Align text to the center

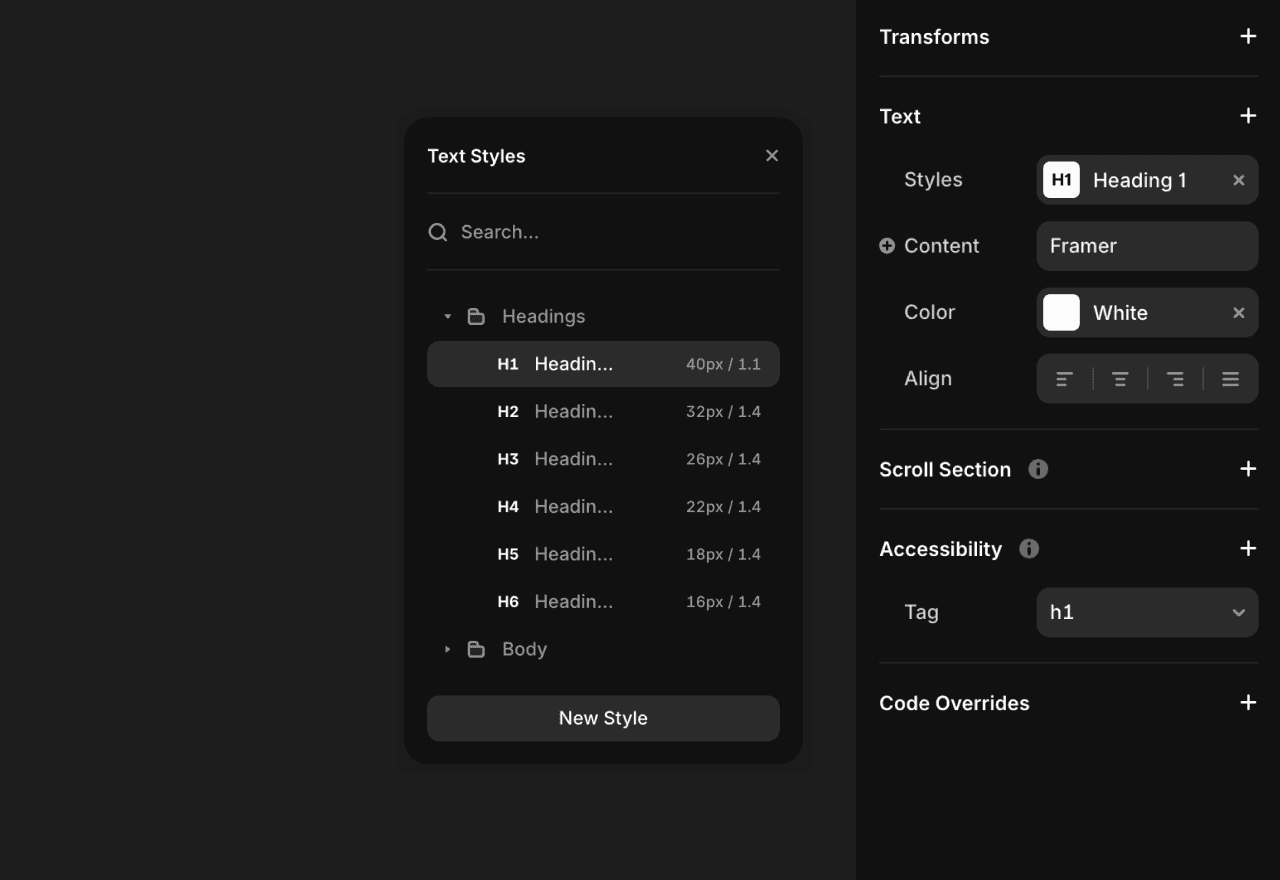click(1120, 379)
